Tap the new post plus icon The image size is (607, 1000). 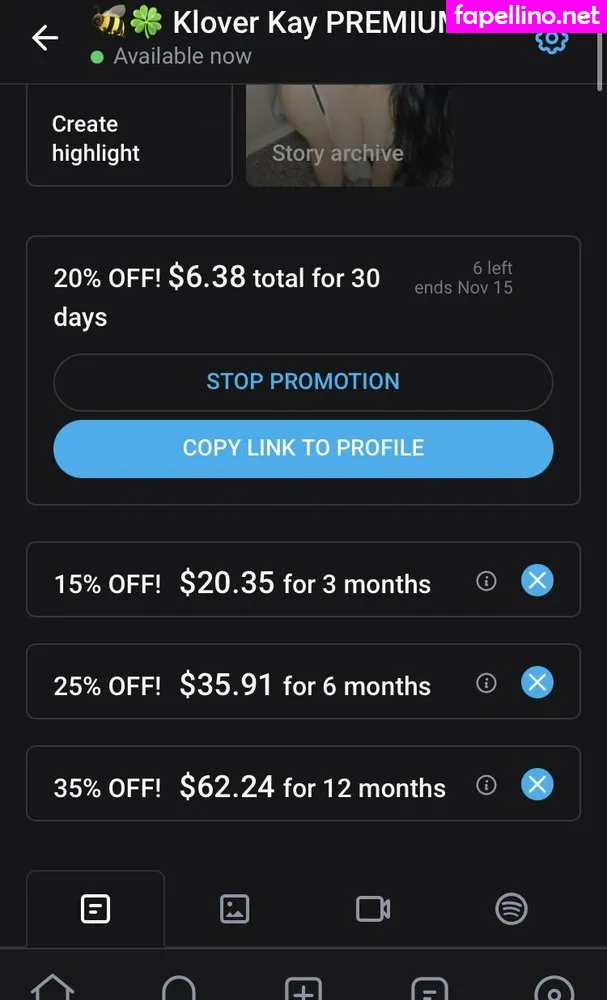(303, 988)
